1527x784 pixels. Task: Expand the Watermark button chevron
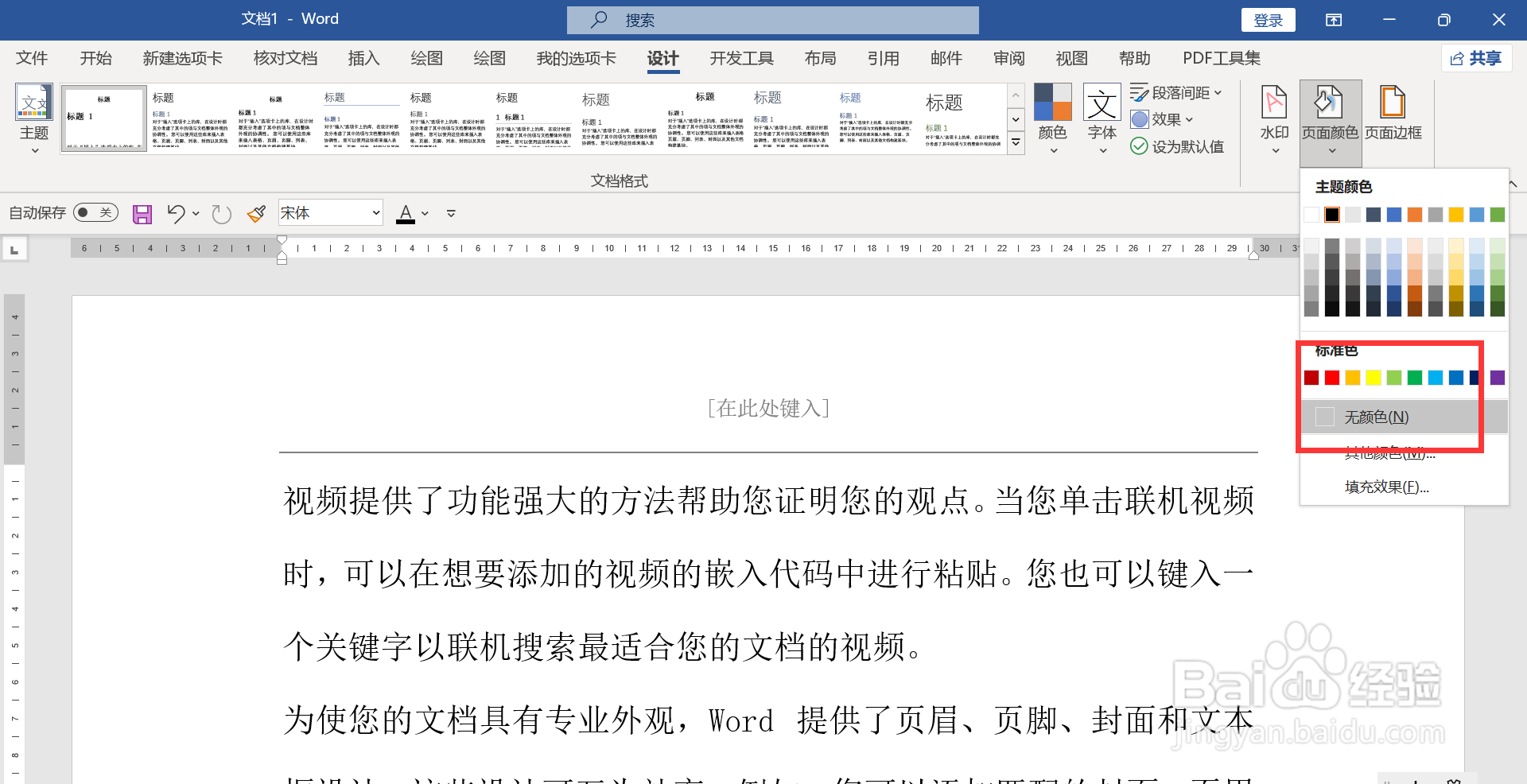tap(1275, 150)
